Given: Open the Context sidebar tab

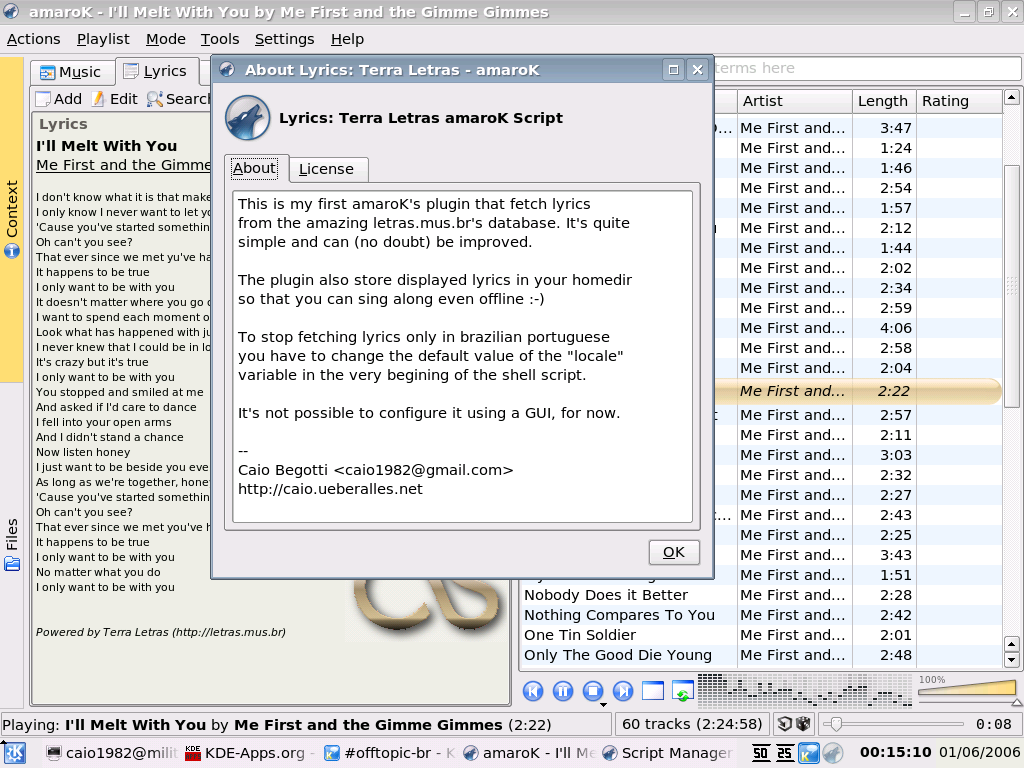Looking at the screenshot, I should [x=12, y=218].
